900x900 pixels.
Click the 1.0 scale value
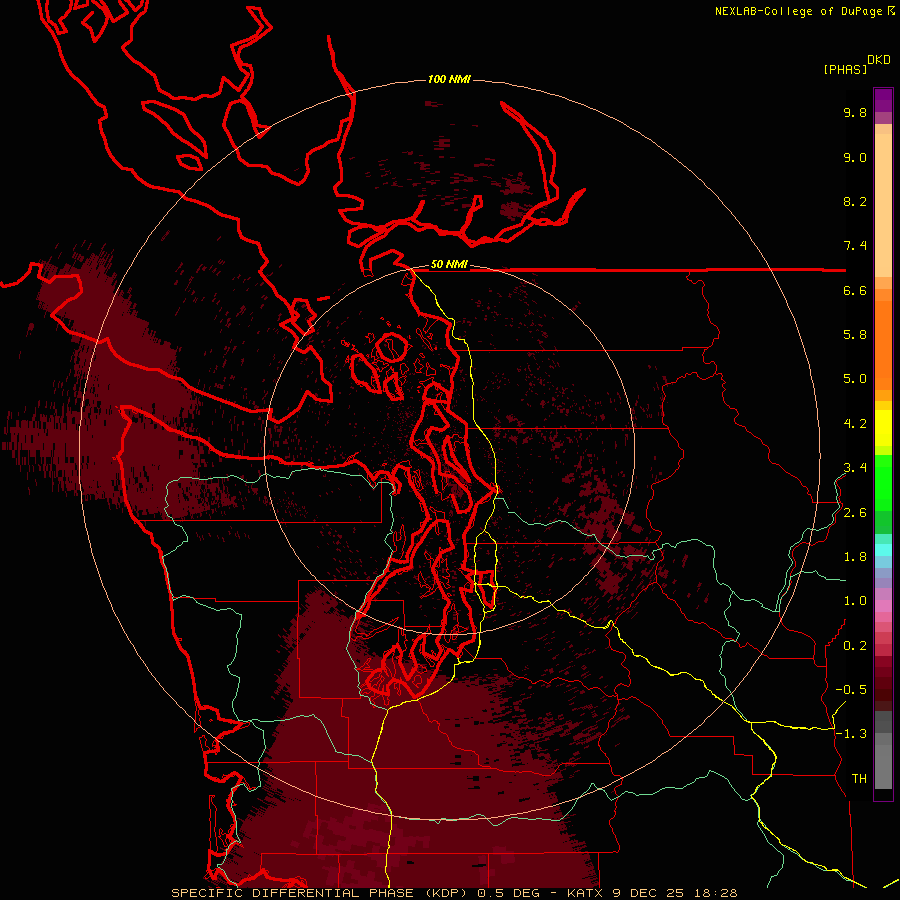coord(855,601)
